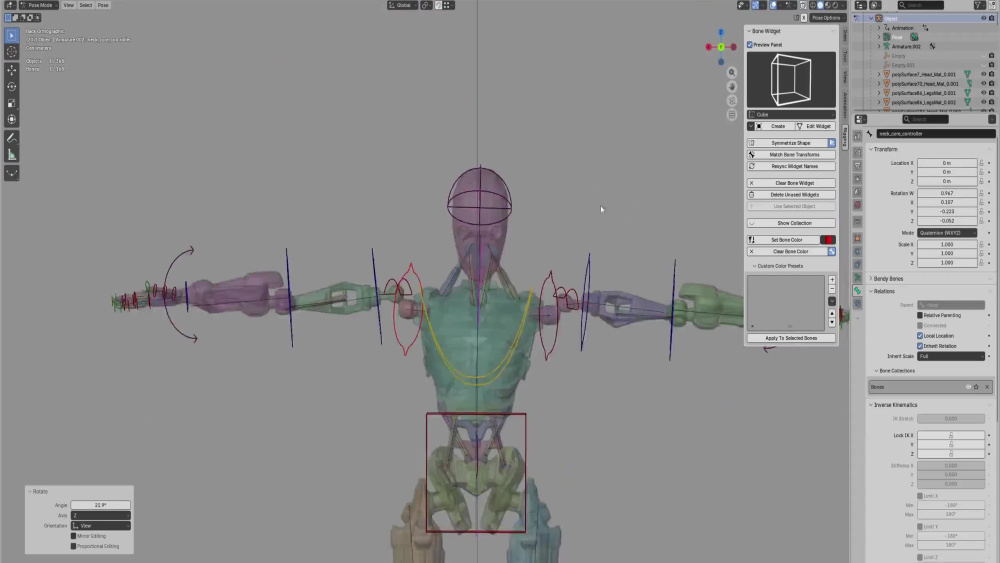Toggle the Preview Panel checkbox
The image size is (1000, 563).
point(750,45)
